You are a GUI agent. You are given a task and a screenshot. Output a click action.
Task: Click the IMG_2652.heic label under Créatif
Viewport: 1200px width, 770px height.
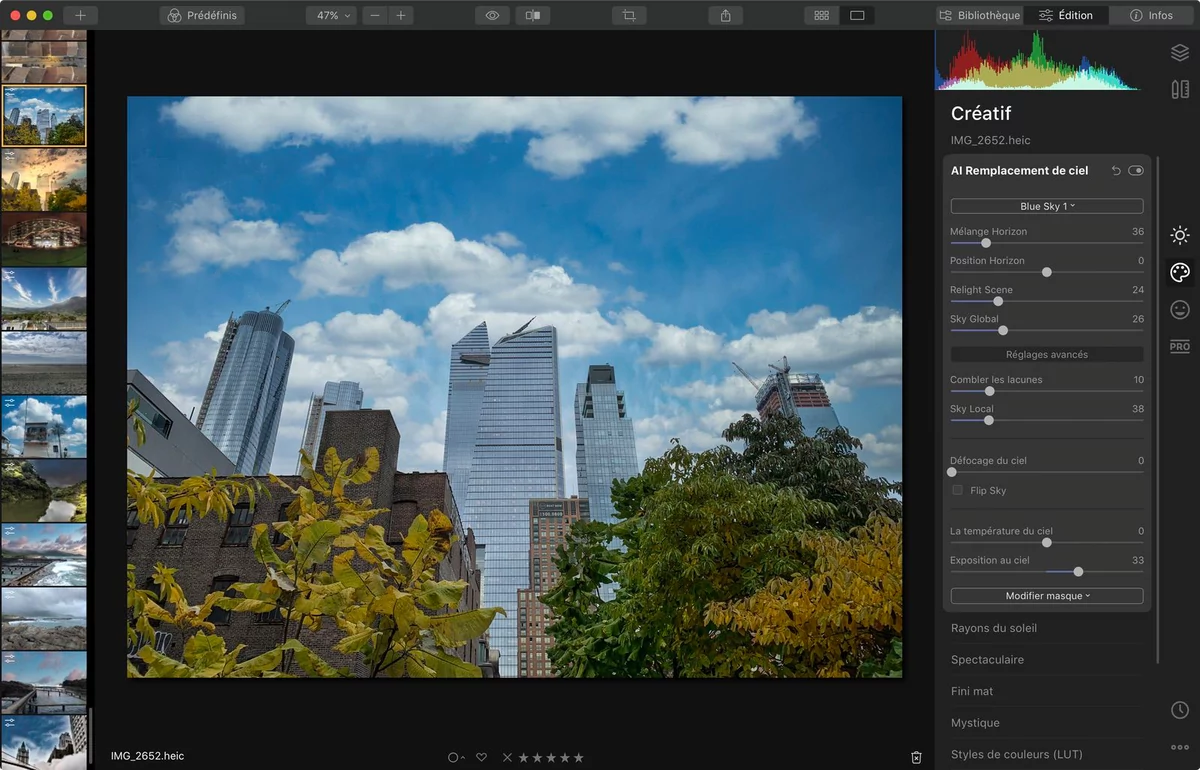coord(990,141)
